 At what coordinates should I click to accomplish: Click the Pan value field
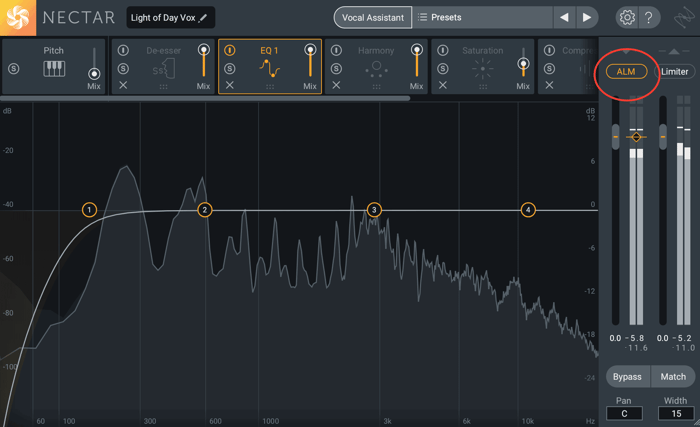coord(624,413)
